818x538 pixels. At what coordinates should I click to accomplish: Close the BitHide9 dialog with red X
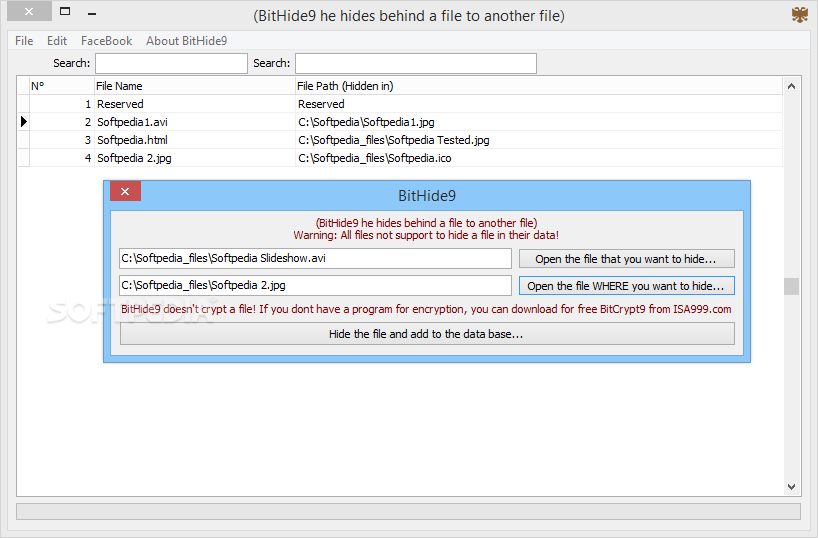125,192
